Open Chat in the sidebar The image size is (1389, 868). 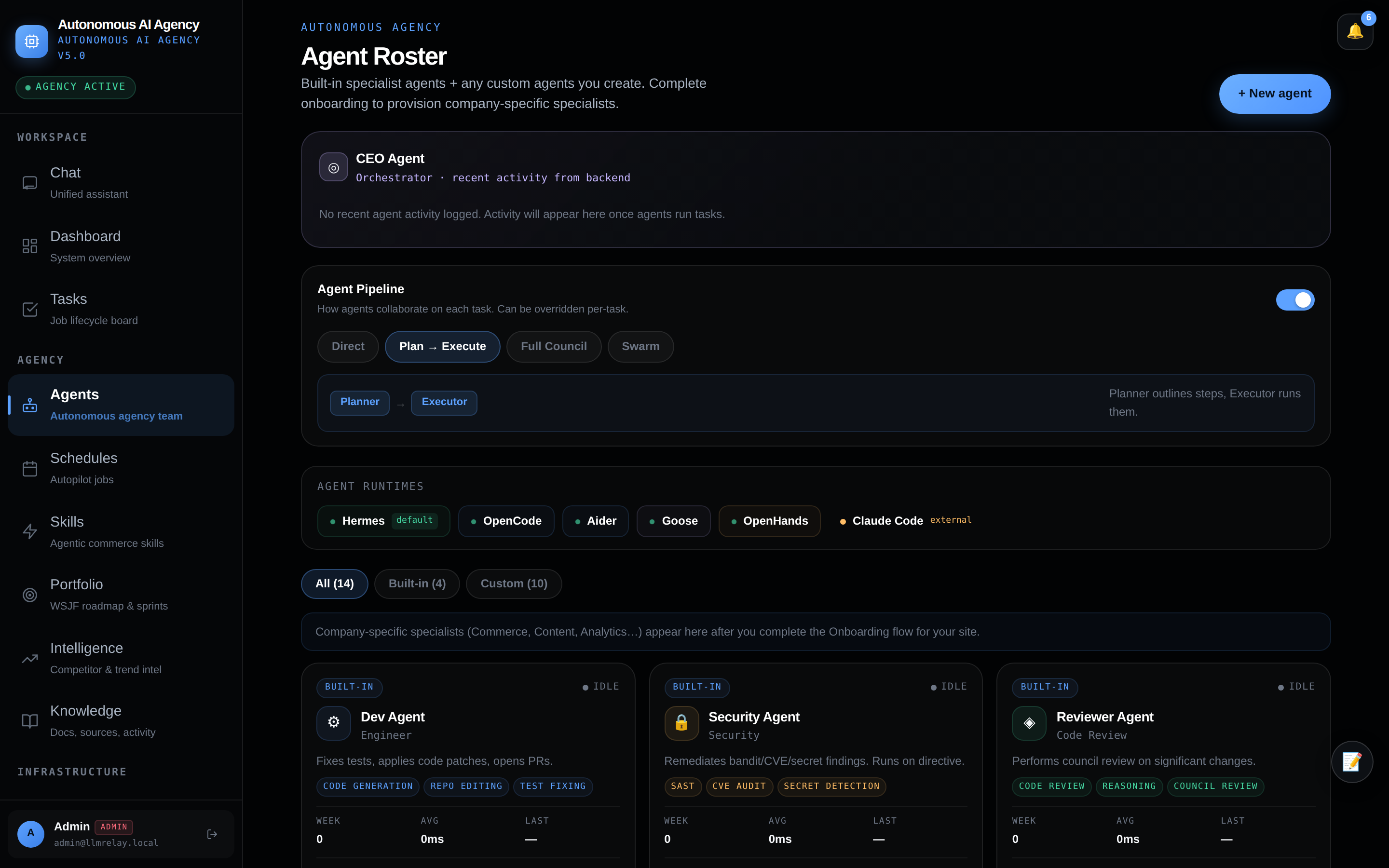pyautogui.click(x=121, y=183)
